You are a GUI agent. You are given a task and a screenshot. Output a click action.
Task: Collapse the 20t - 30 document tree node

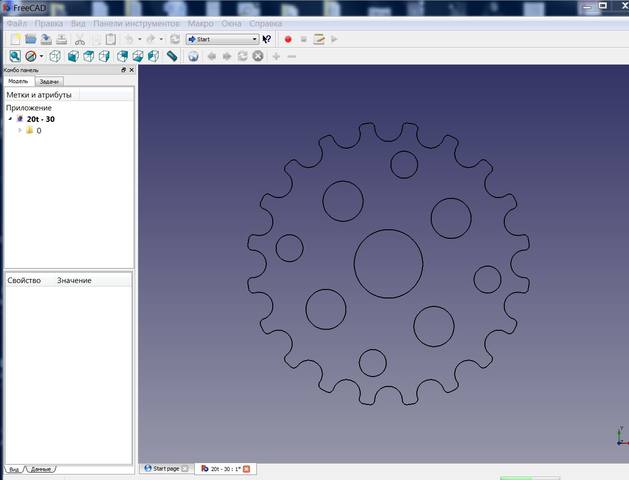tap(10, 119)
